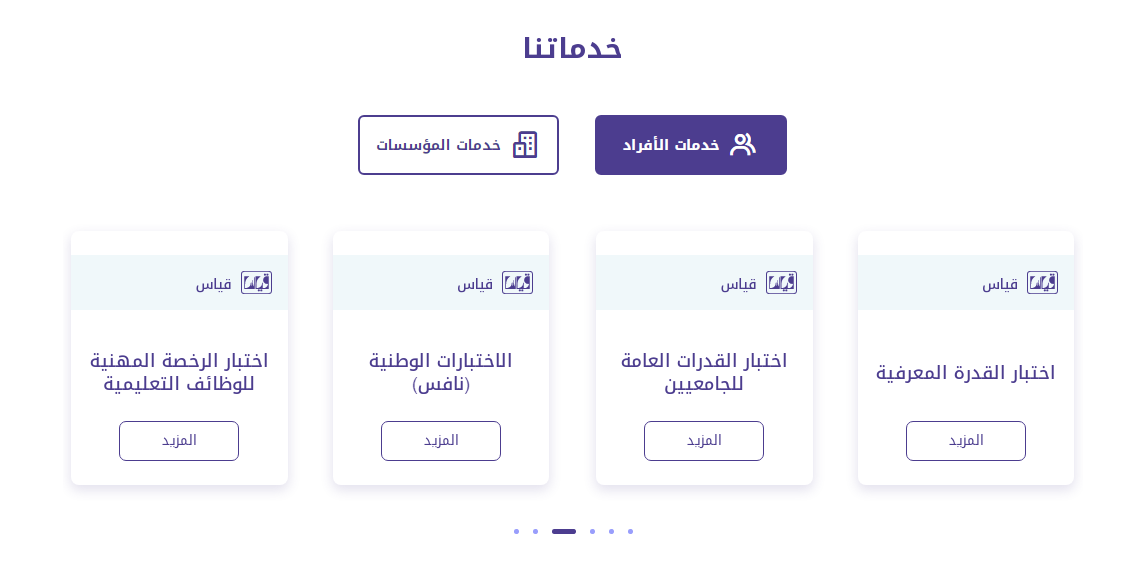Open المزيد for الاختبارات الوطنية (نافس)
The width and height of the screenshot is (1143, 563).
440,441
